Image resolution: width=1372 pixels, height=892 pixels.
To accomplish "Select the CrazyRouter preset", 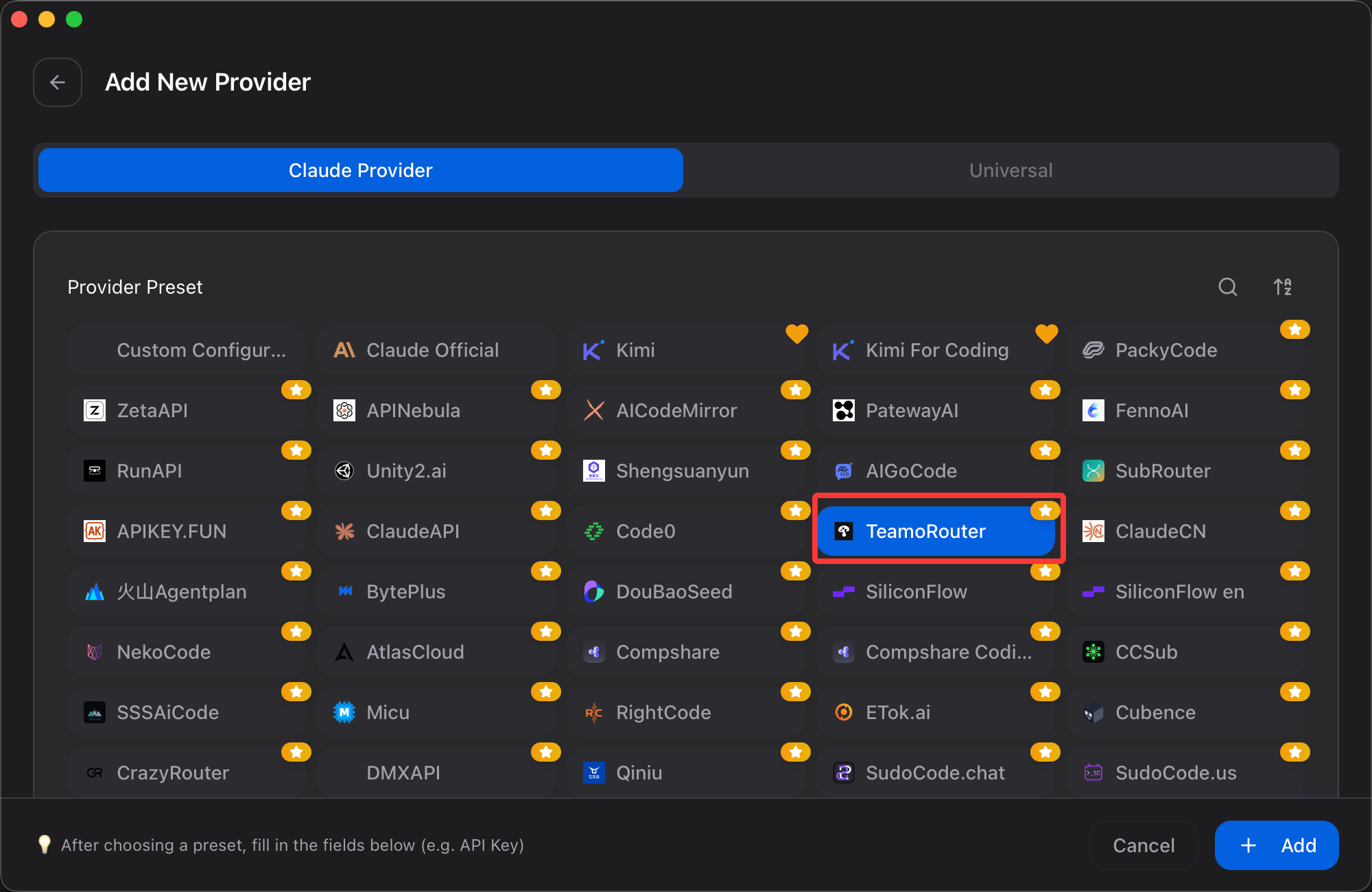I will [x=187, y=773].
